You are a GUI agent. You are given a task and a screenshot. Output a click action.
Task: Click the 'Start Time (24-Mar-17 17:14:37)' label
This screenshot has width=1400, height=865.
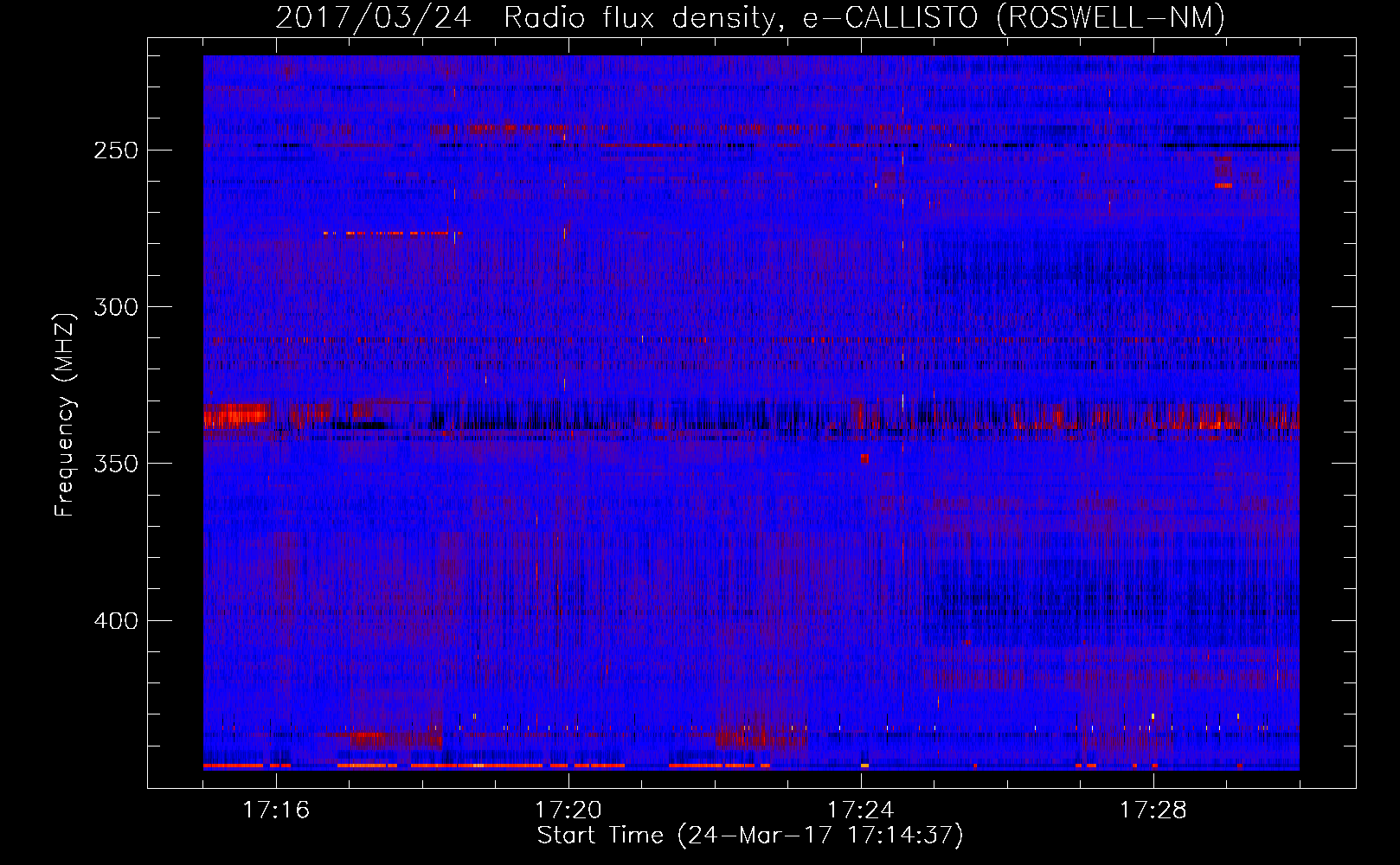click(750, 836)
